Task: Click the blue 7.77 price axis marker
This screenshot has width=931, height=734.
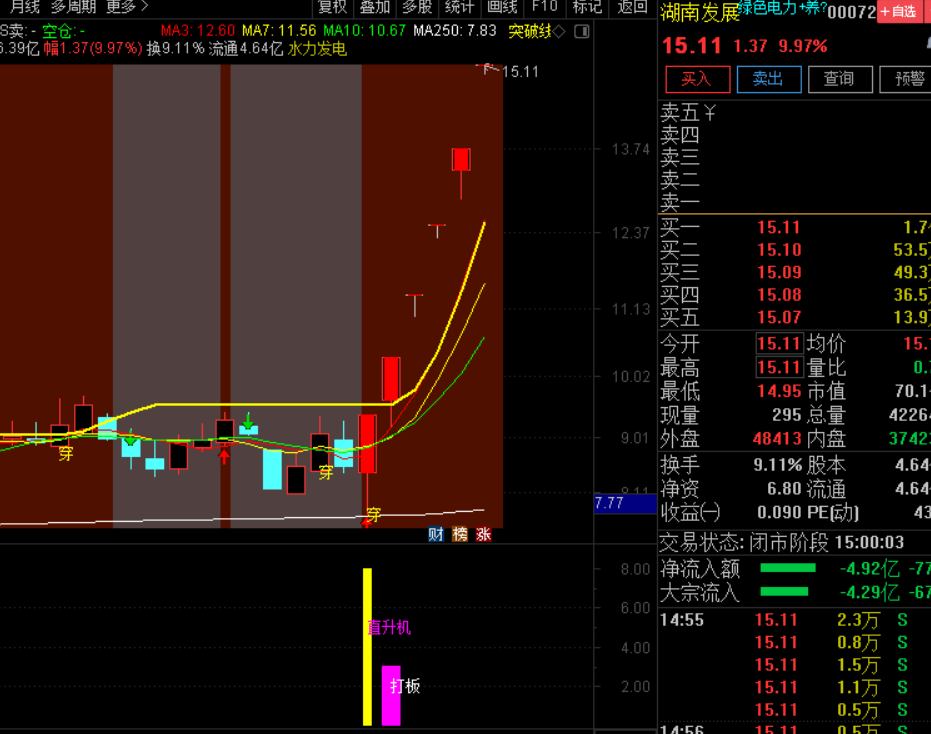Action: click(x=610, y=503)
